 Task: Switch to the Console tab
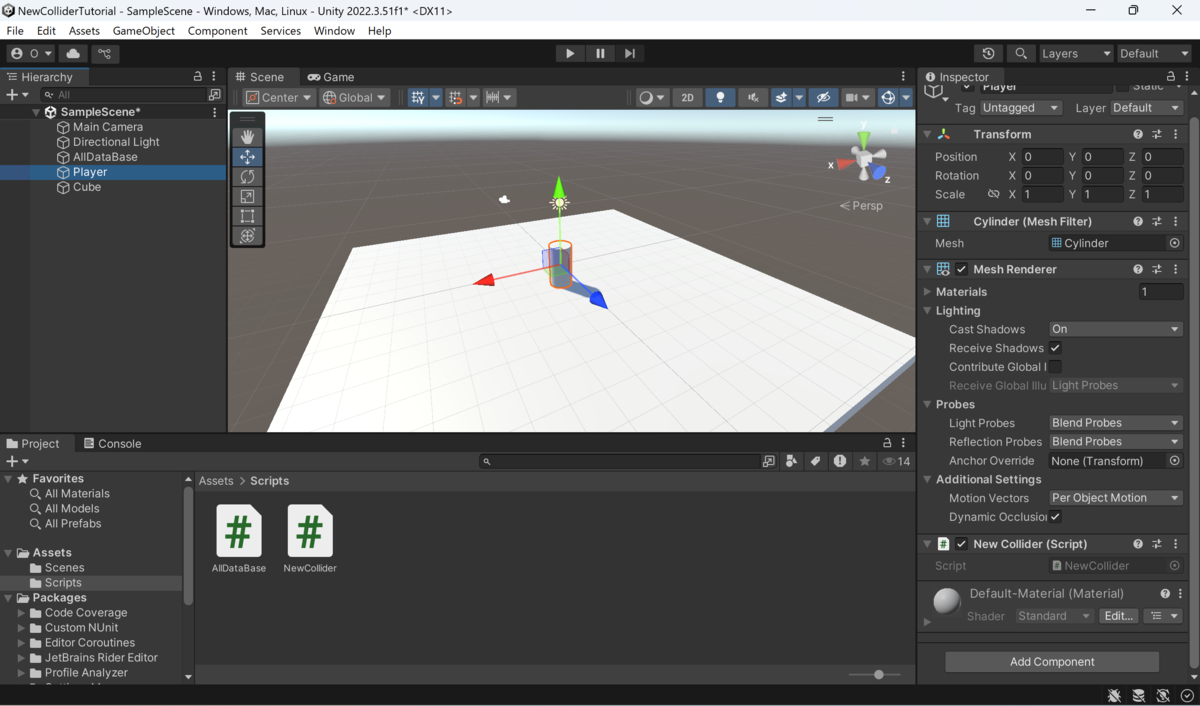coord(112,444)
